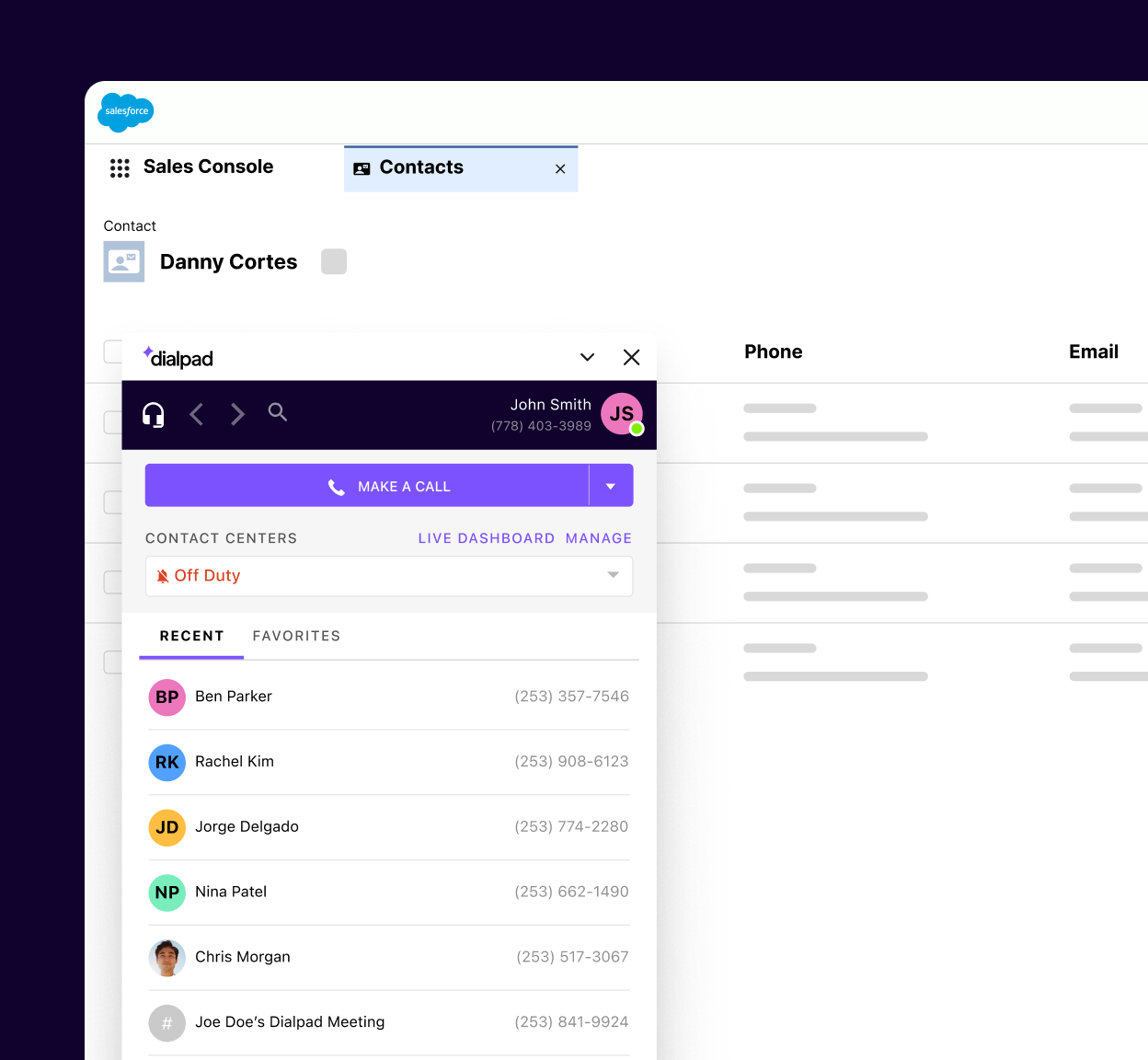Close the Contacts tab
The width and height of the screenshot is (1148, 1060).
[x=560, y=169]
